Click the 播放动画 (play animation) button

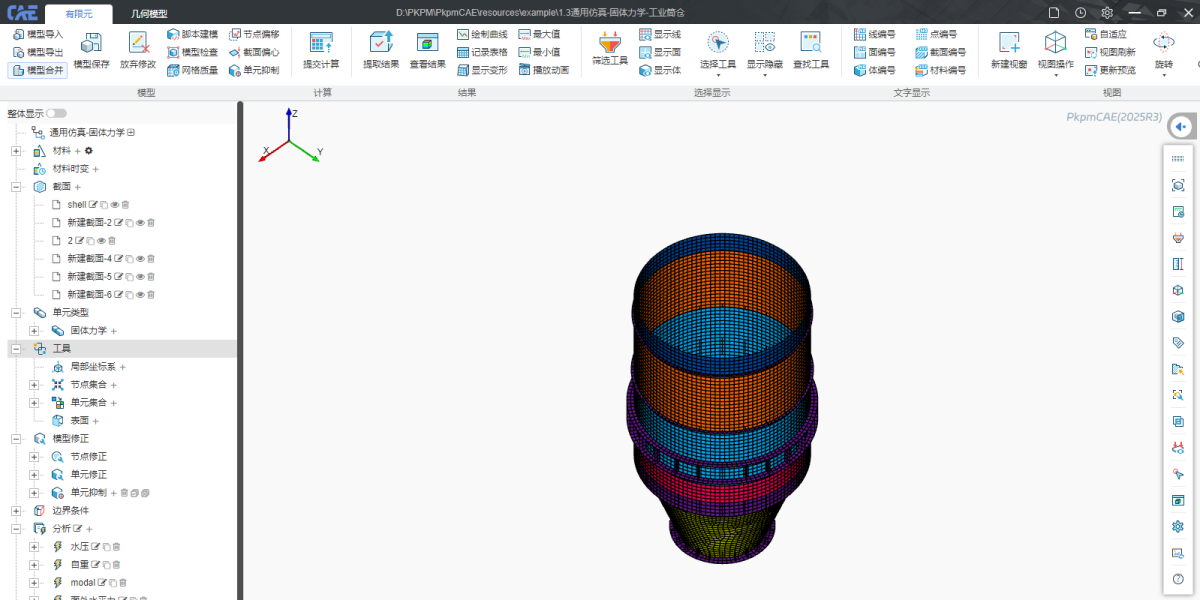544,70
